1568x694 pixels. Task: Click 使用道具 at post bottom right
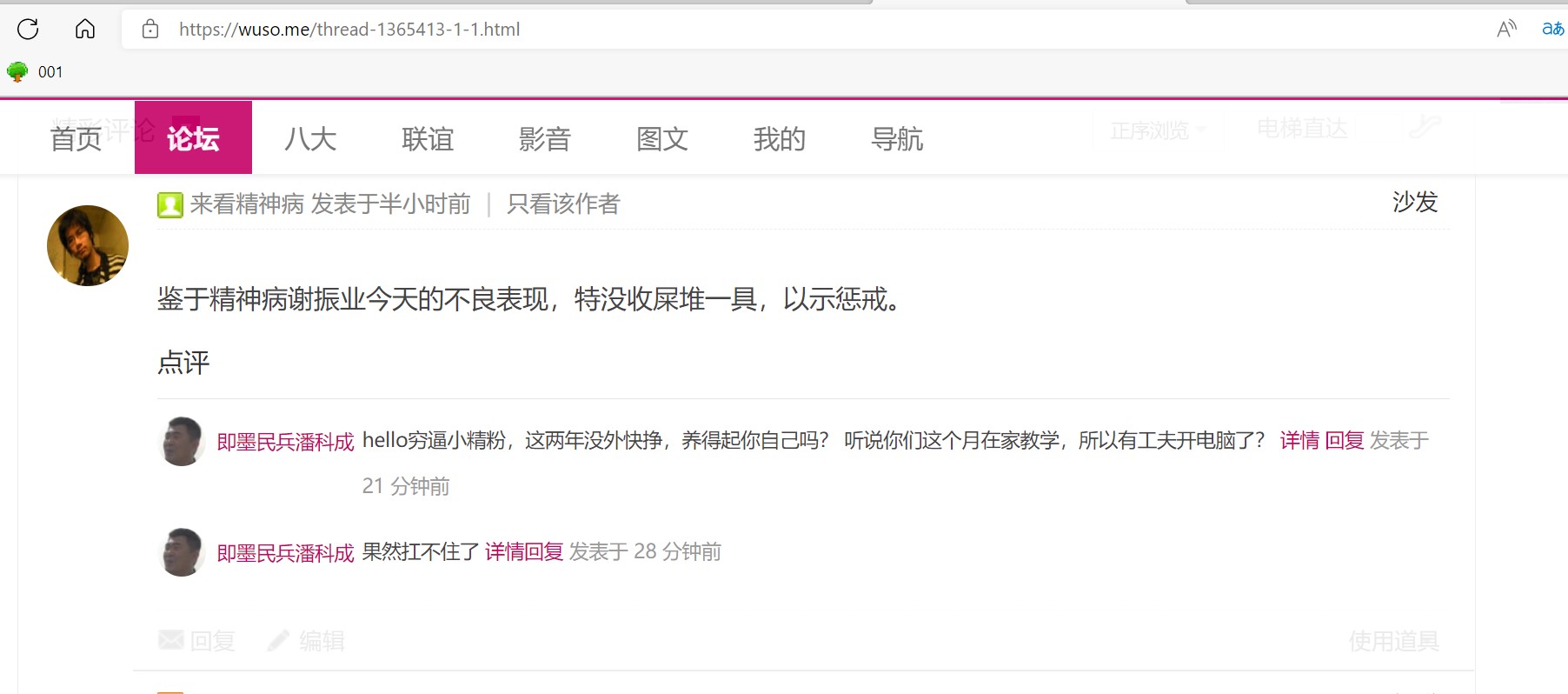point(1393,642)
